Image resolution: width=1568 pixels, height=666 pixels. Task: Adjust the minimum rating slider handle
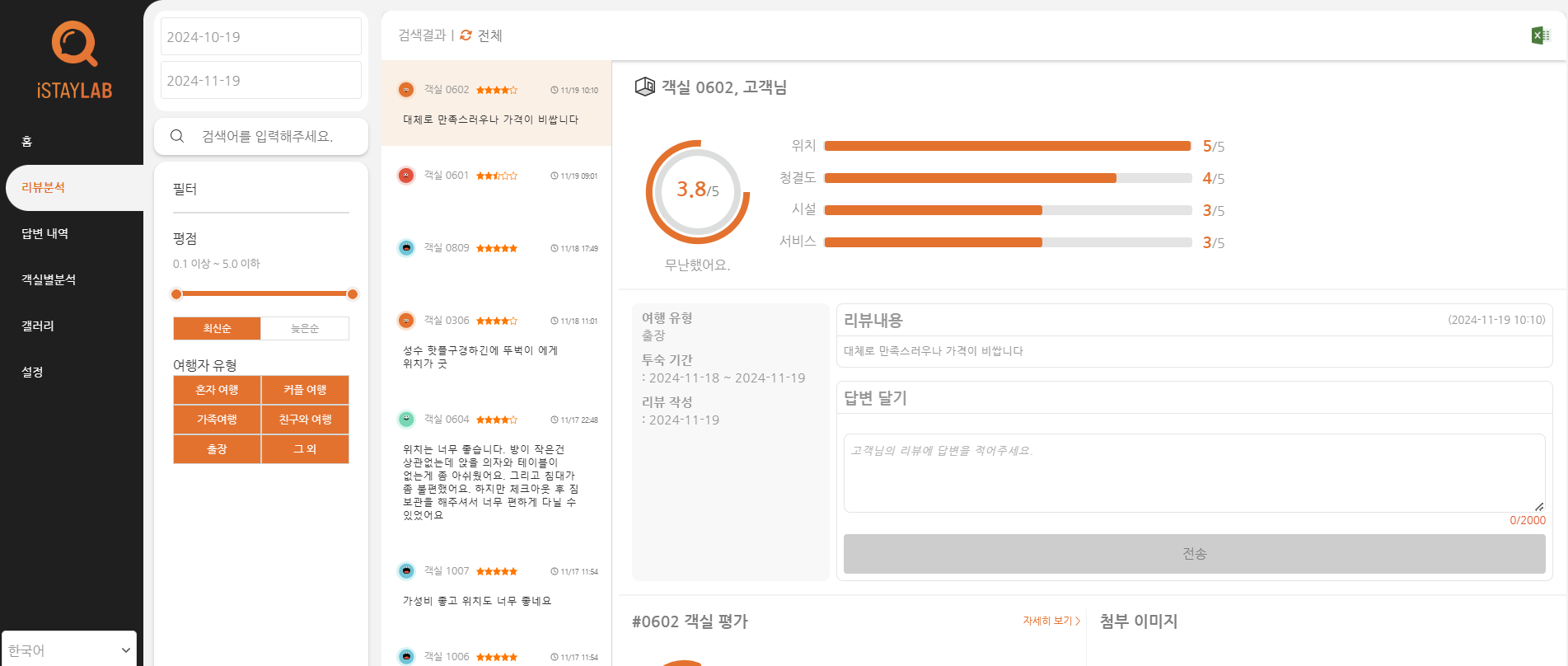pos(176,294)
